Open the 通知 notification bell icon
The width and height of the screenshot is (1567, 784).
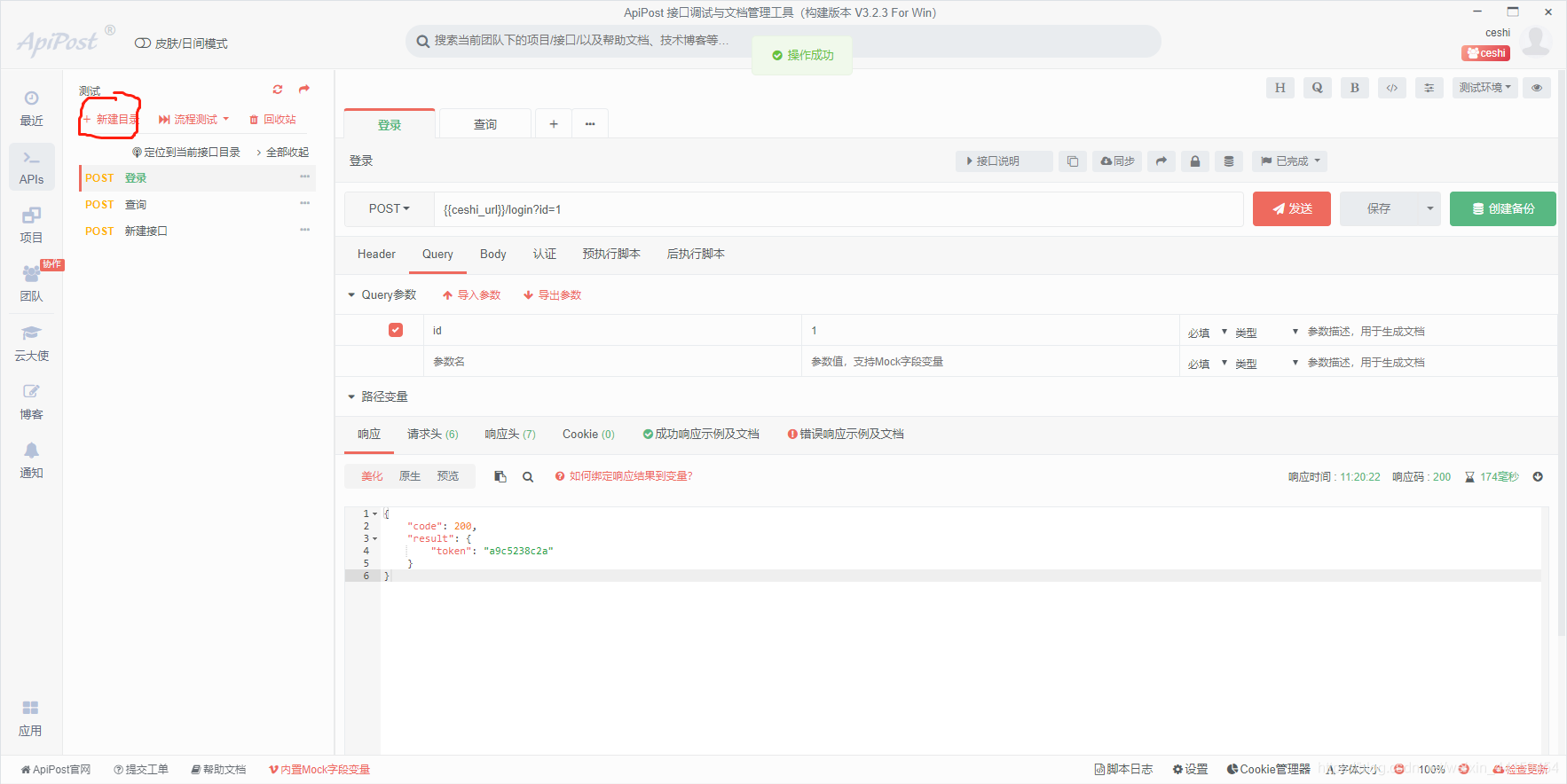(31, 460)
